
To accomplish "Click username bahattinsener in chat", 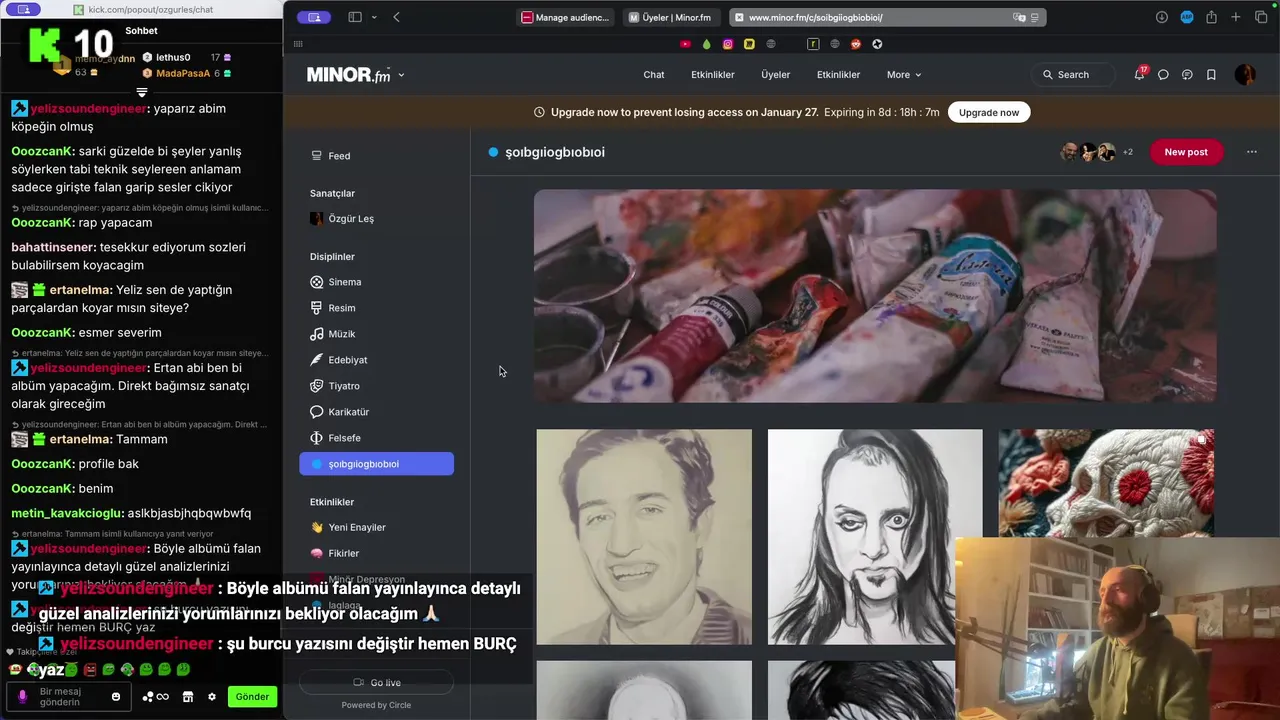I will tap(53, 247).
